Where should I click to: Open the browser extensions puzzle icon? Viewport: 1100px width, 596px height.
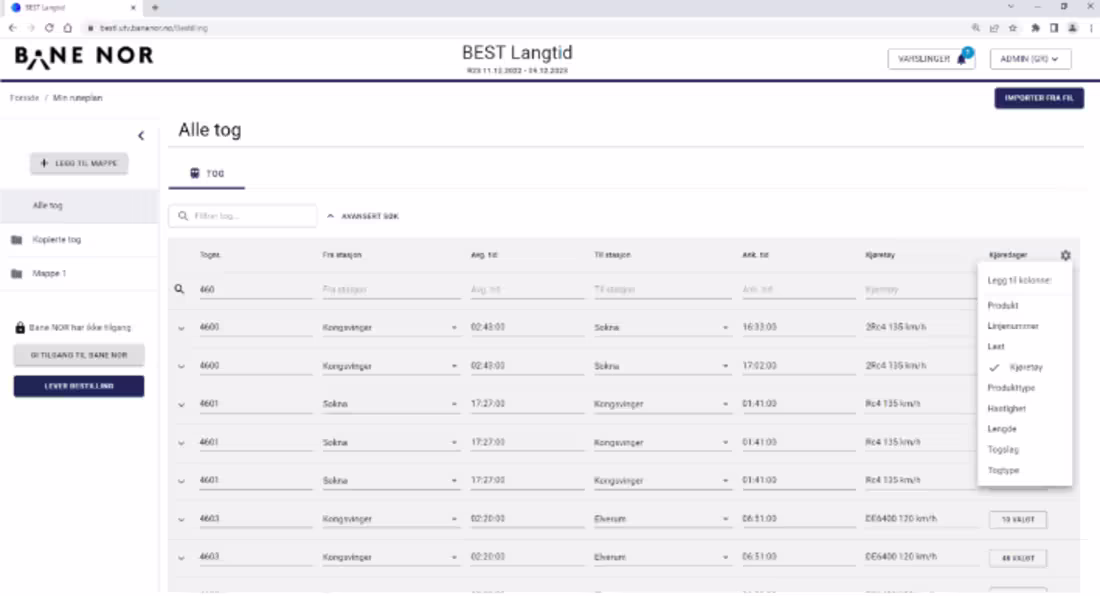1035,28
